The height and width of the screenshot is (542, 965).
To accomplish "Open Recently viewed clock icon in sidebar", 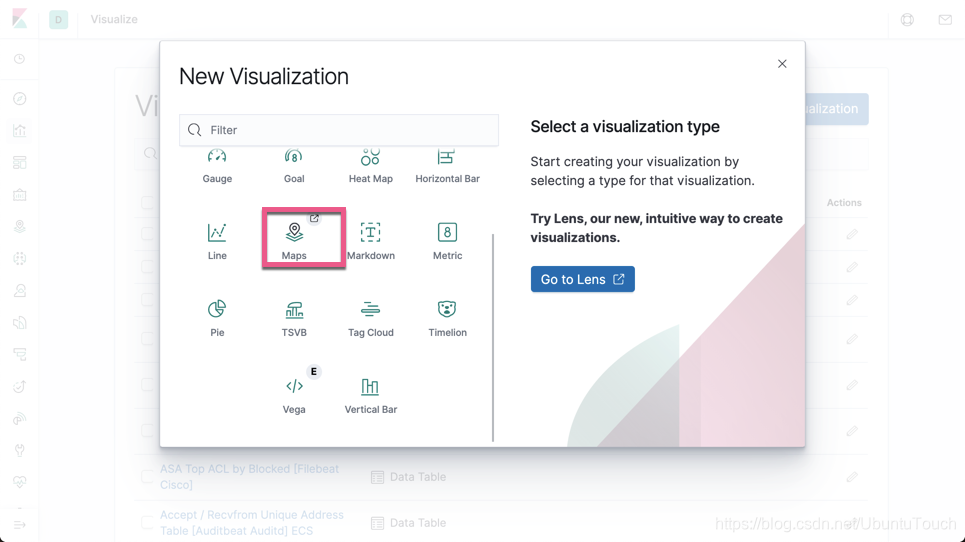I will click(x=20, y=59).
